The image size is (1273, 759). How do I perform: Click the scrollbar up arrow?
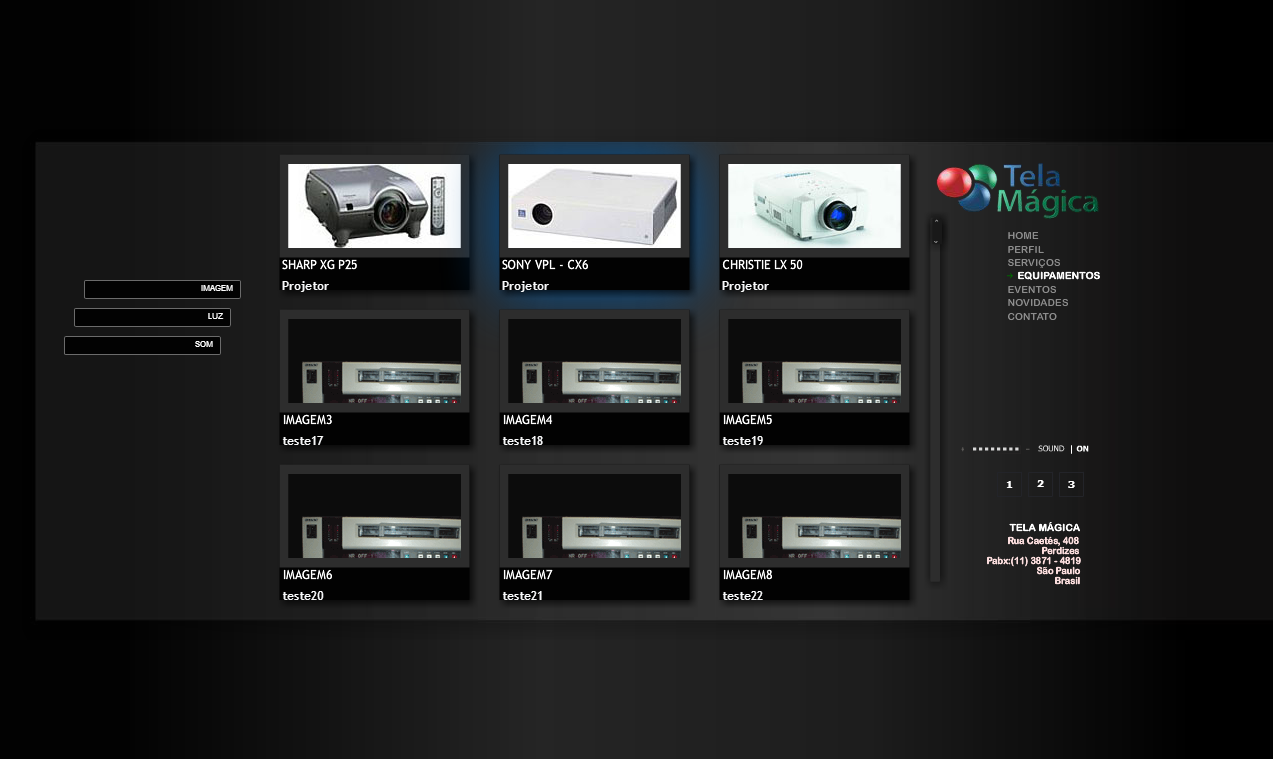pos(936,221)
